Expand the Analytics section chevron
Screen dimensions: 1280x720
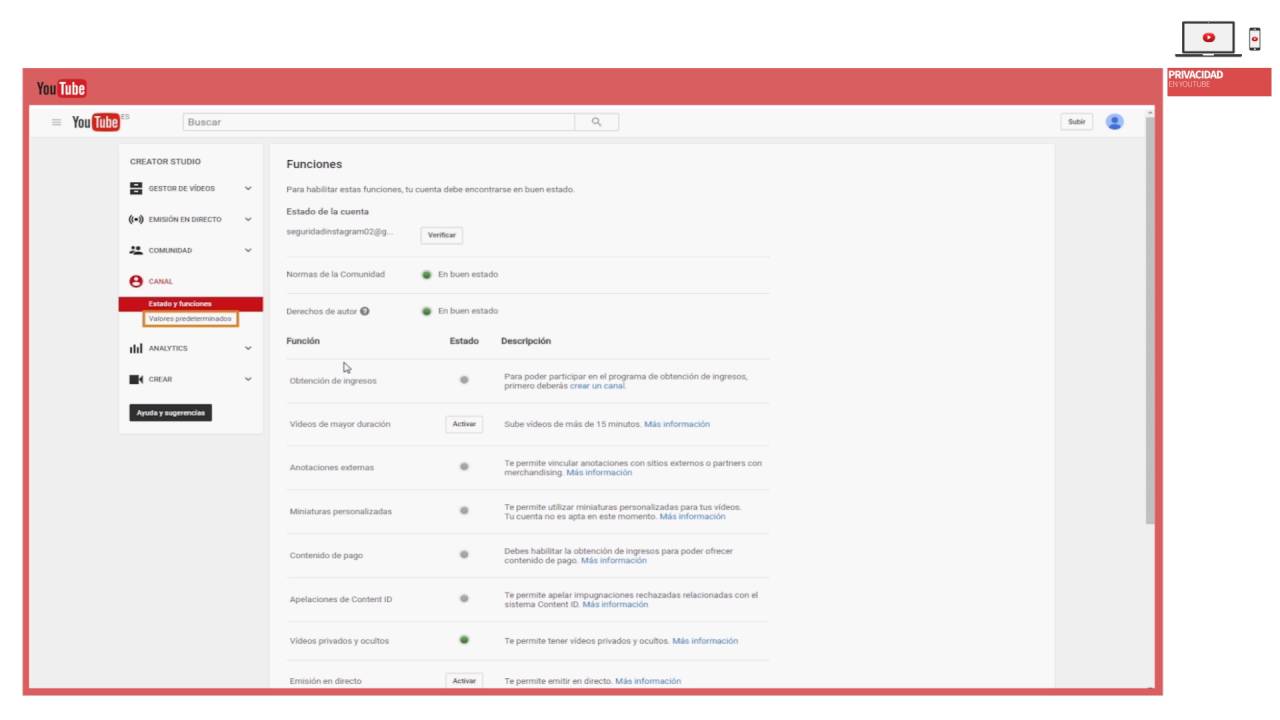point(248,348)
